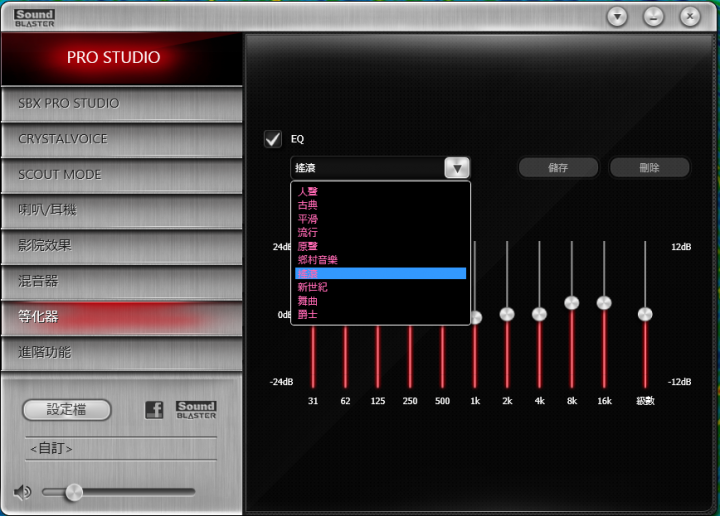Open 喇叭/耳機 section
The height and width of the screenshot is (516, 720).
(x=122, y=210)
